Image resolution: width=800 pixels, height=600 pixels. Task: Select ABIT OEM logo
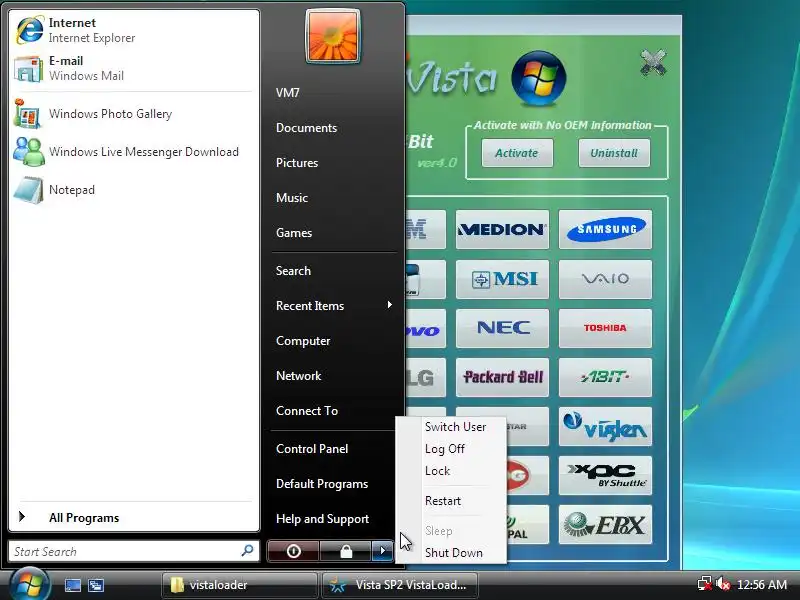[x=605, y=378]
